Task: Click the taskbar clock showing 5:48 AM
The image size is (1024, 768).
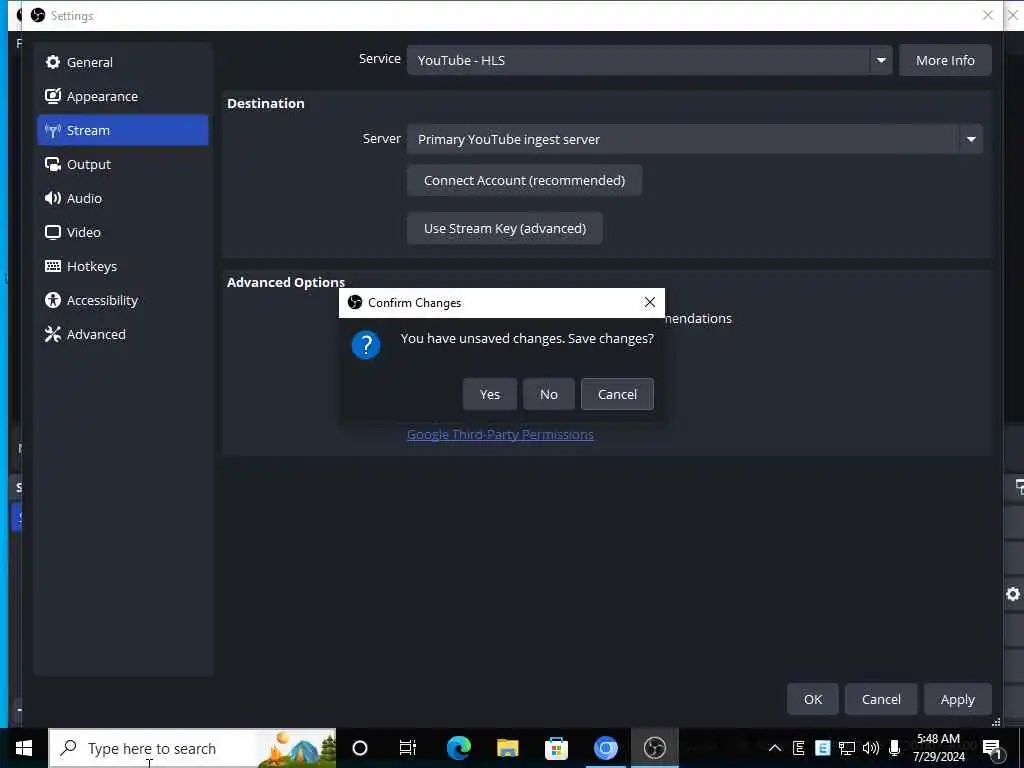Action: click(938, 748)
